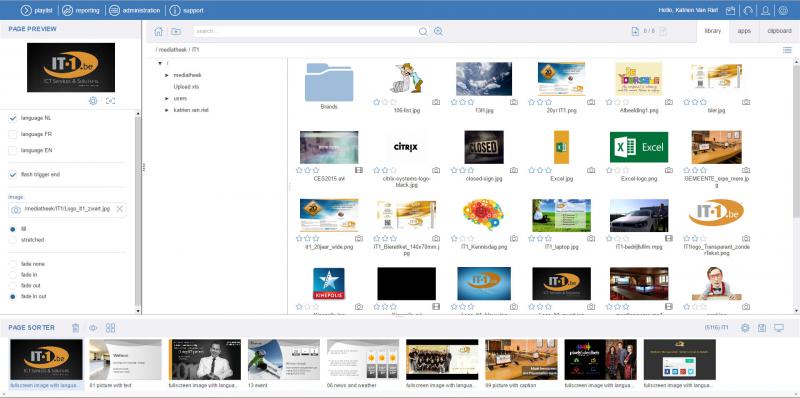800x398 pixels.
Task: Select the IT1_Kennisdag.png brain thumbnail
Action: pos(484,215)
